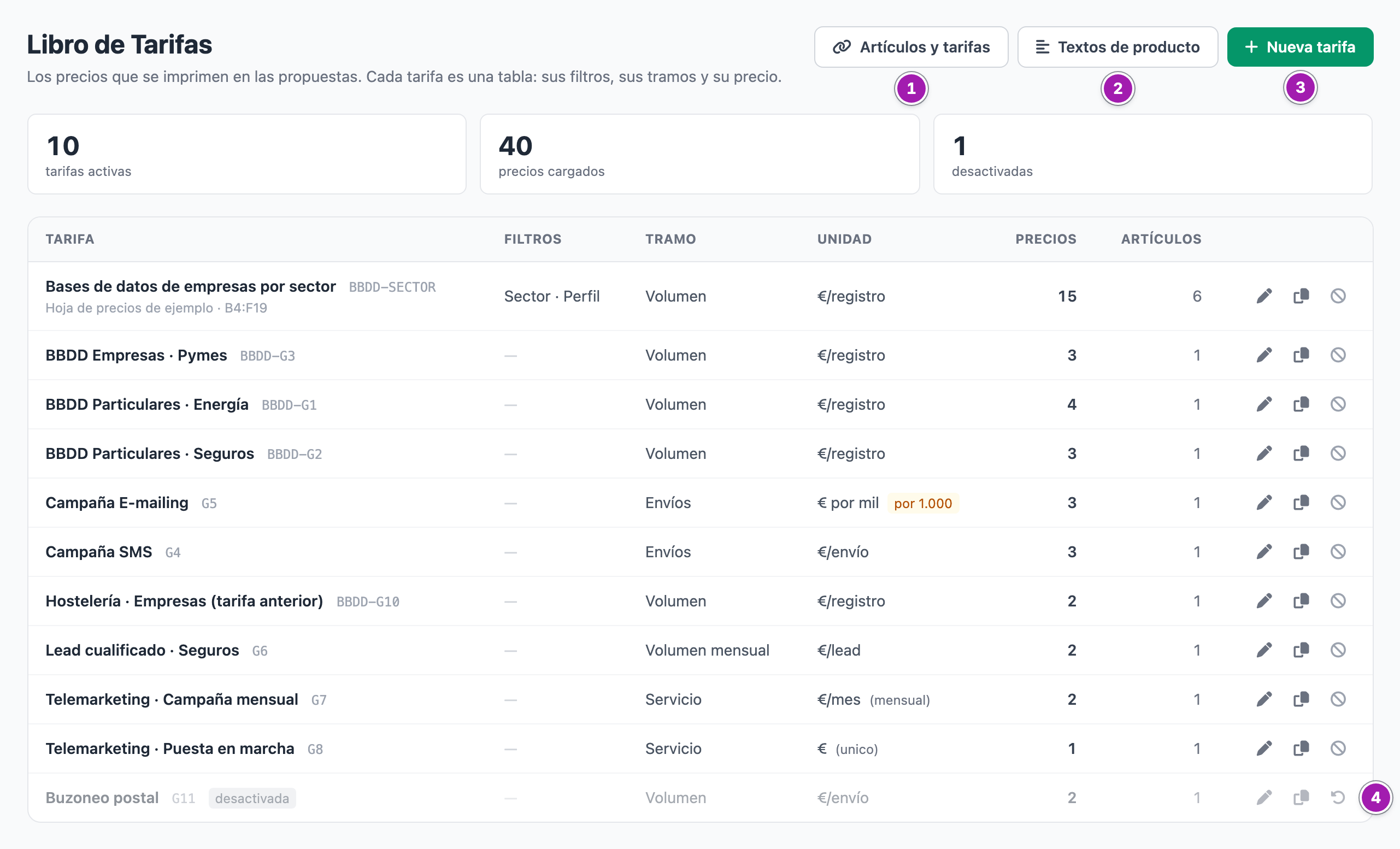Screen dimensions: 1400x849
Task: Duplicate Telemarketing · Campaña mensual tarifa
Action: [x=1301, y=699]
